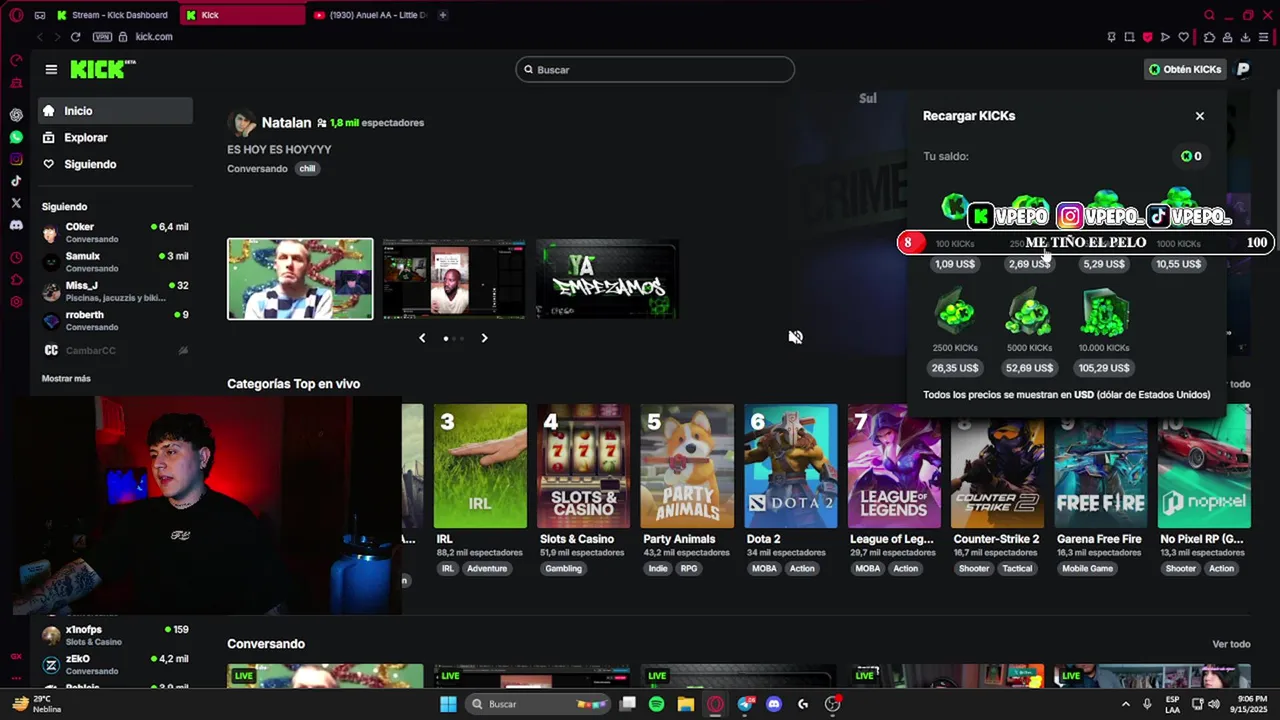Click the pin icon in browser toolbar
Screen dimensions: 1280x720
click(1111, 37)
